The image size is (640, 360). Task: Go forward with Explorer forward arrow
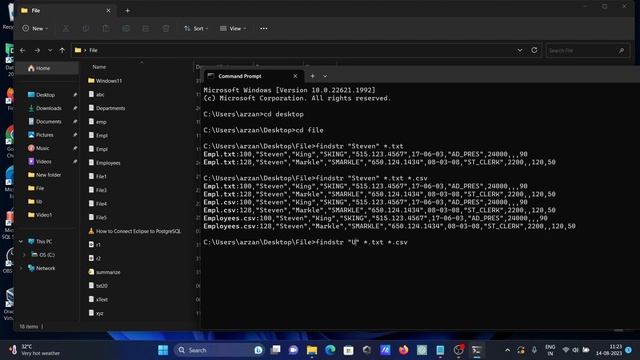pos(37,50)
